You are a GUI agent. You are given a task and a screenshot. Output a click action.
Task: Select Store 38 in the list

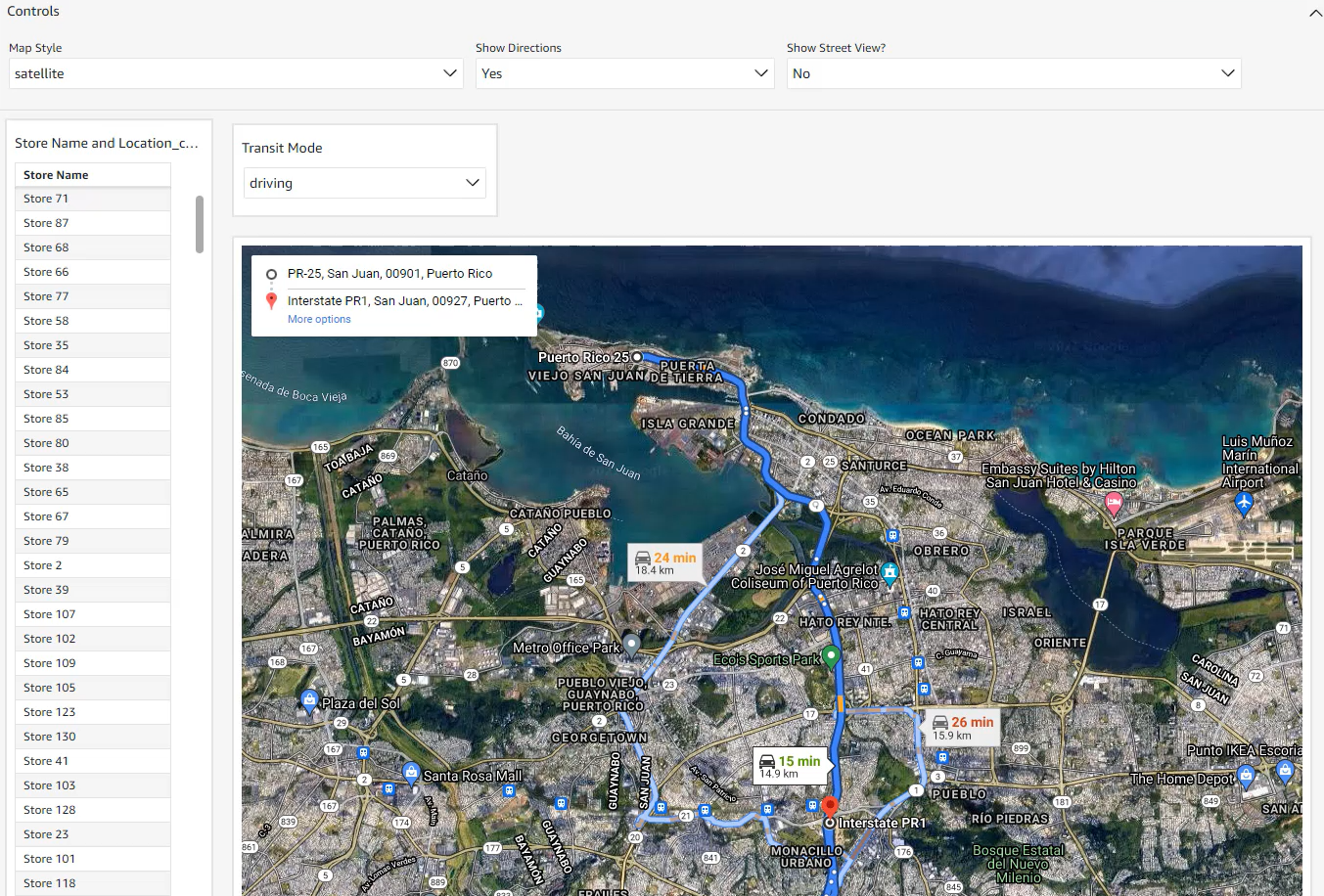(x=93, y=468)
